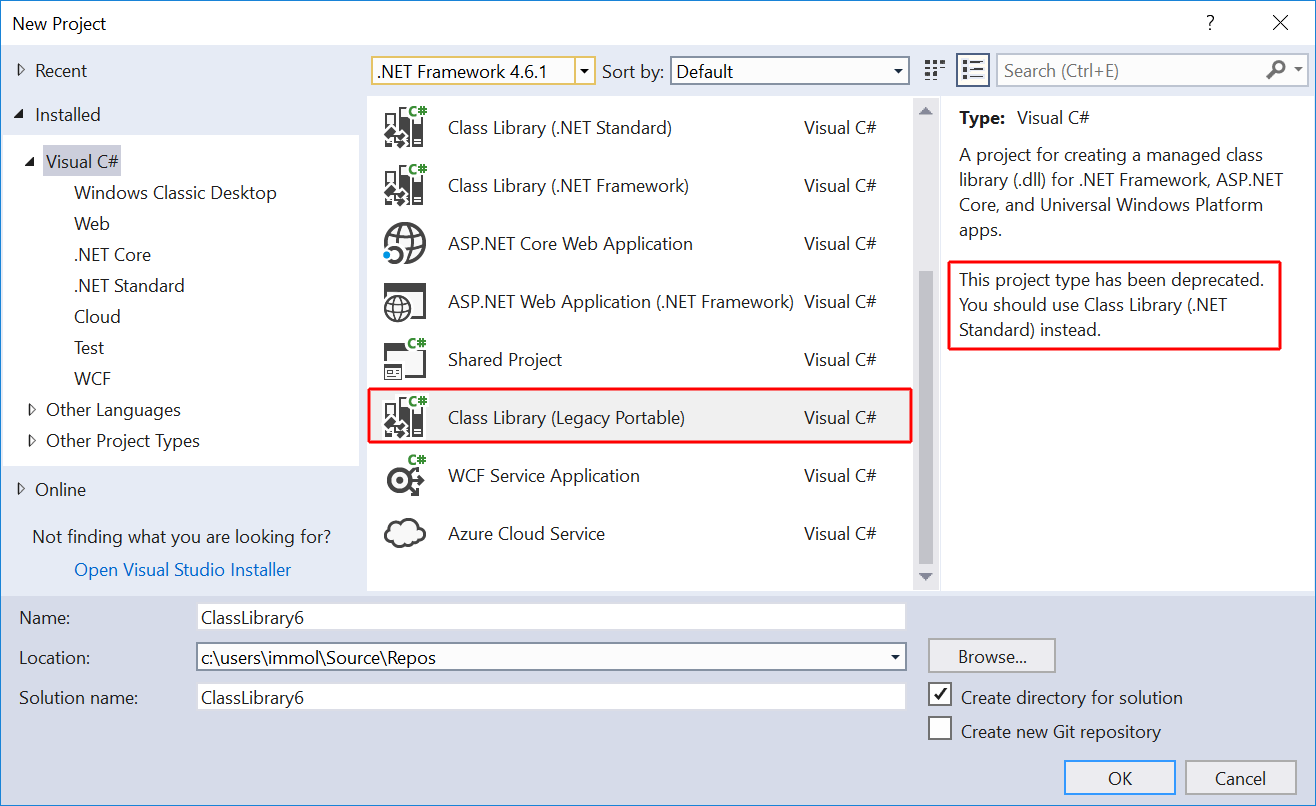Click the project Name input field

(x=551, y=617)
